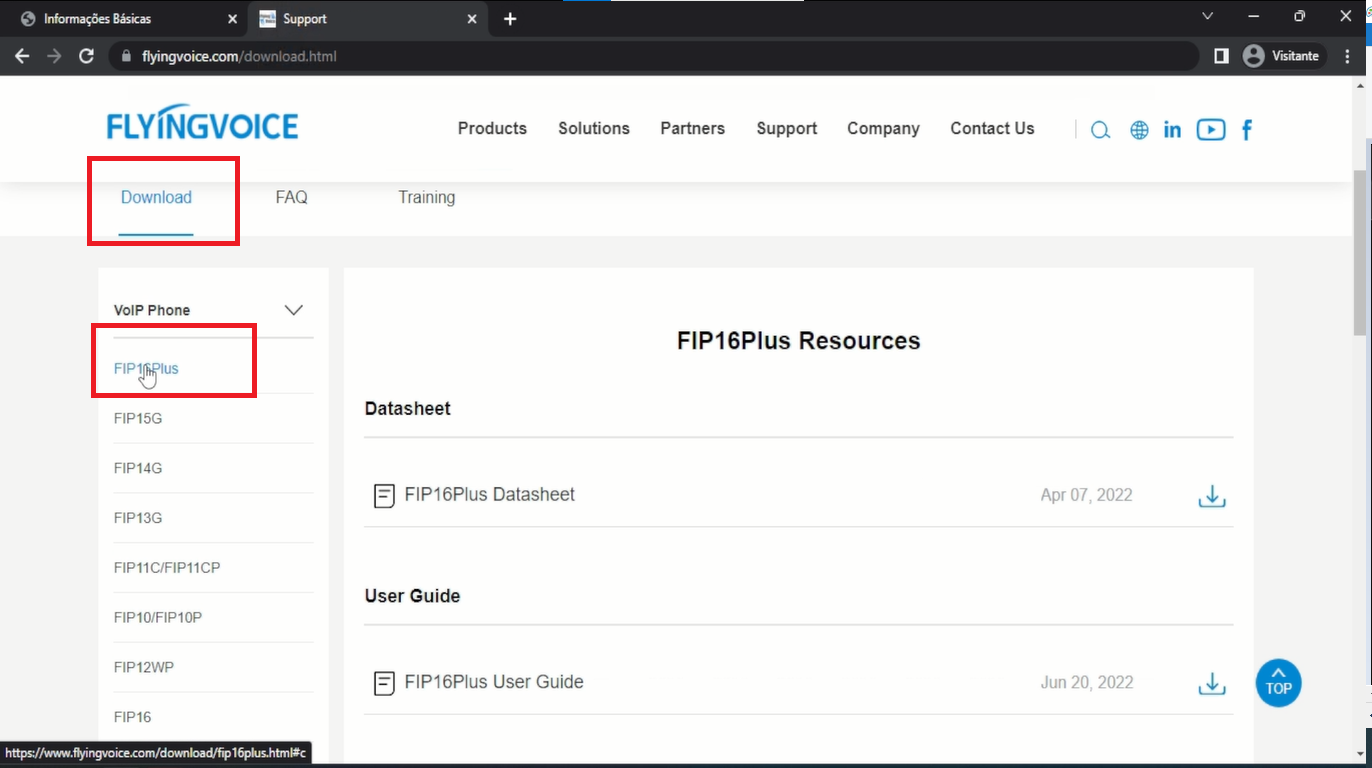
Task: Click the search magnifier icon in header
Action: [x=1100, y=130]
